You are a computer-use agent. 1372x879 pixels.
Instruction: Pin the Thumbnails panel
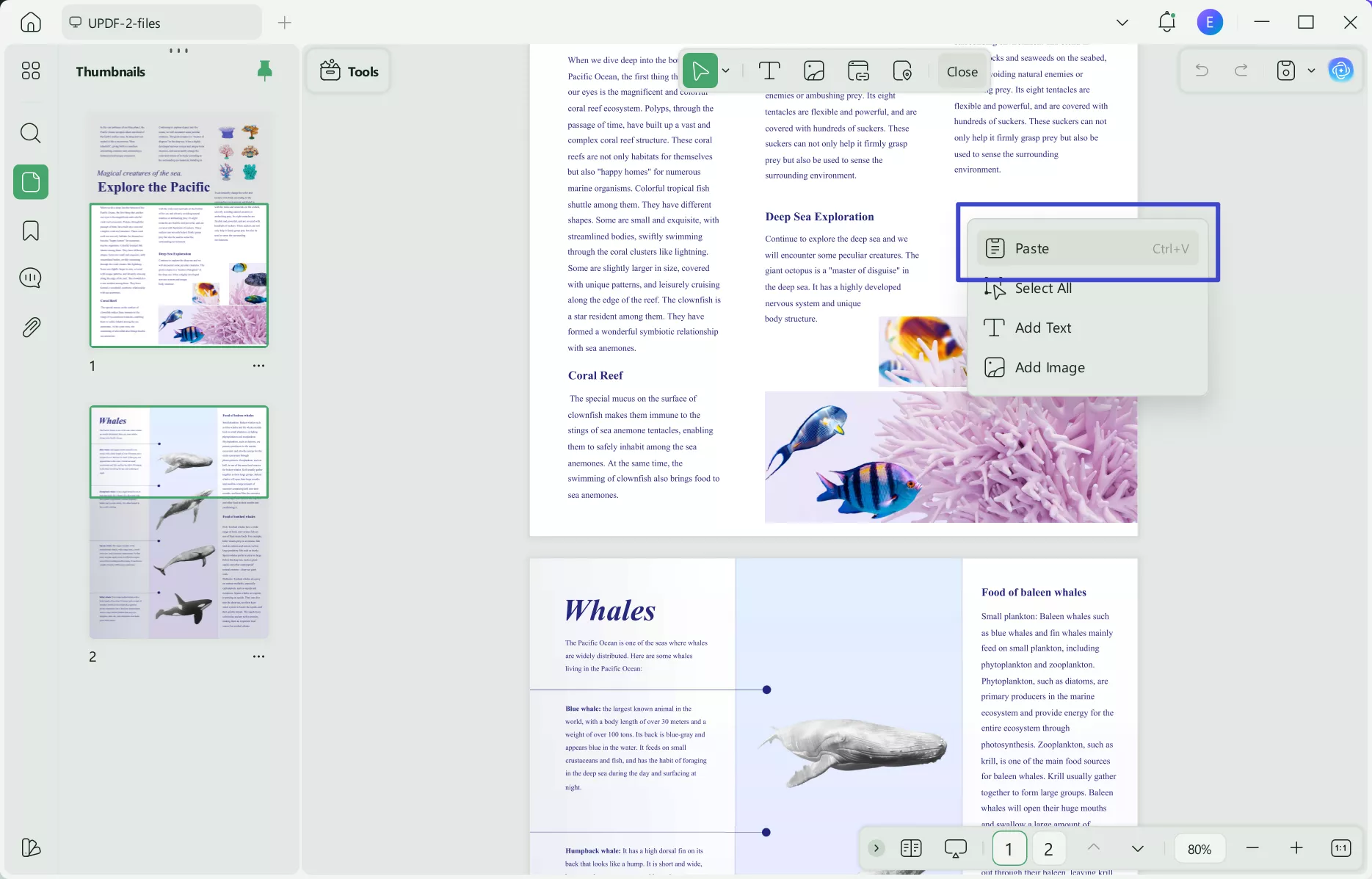point(264,70)
